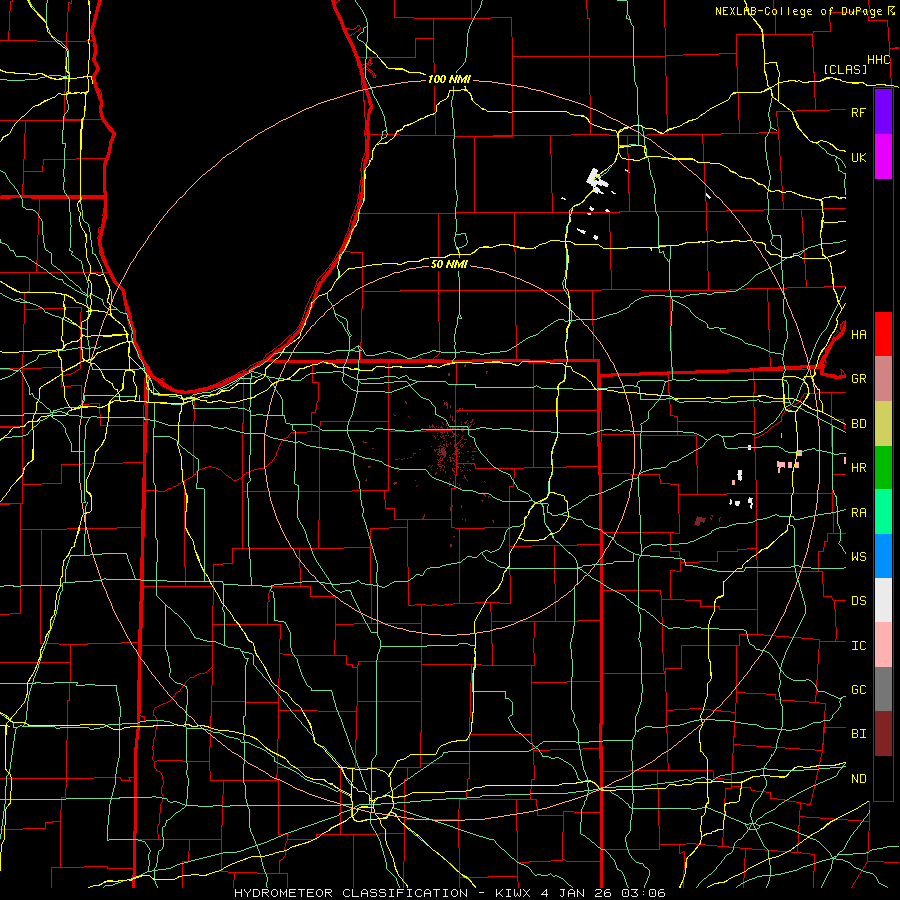
Task: Click the HYDROMETEOR CLASSIFICATION title text
Action: 351,893
